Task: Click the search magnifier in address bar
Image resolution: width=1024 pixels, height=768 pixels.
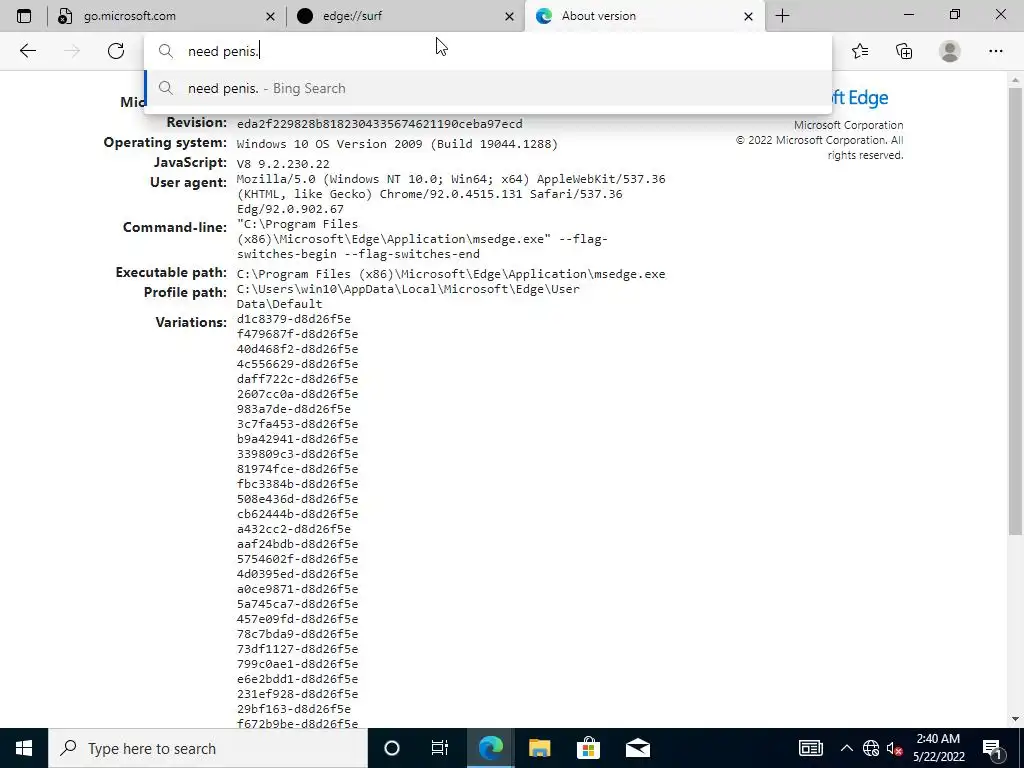Action: [166, 51]
